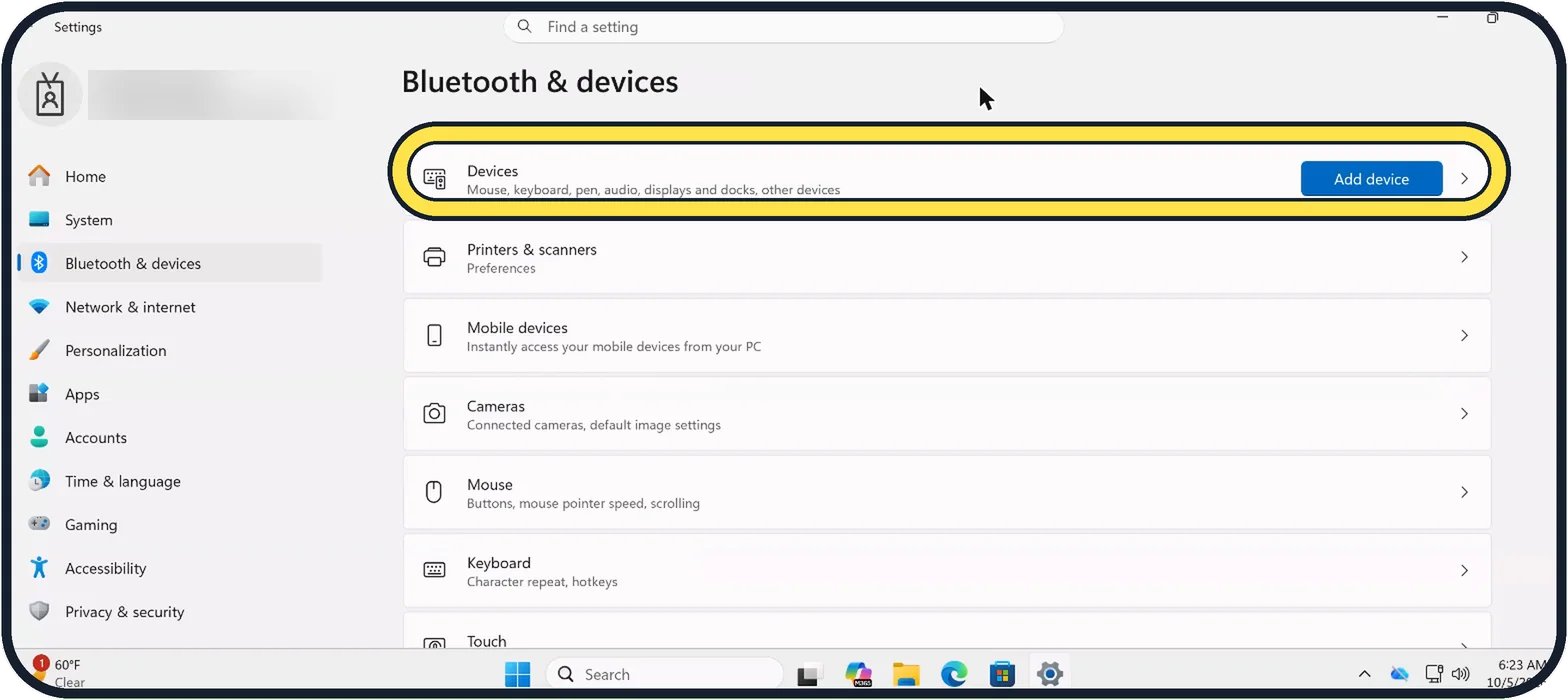Image resolution: width=1568 pixels, height=700 pixels.
Task: Open Personalization settings
Action: (x=169, y=350)
